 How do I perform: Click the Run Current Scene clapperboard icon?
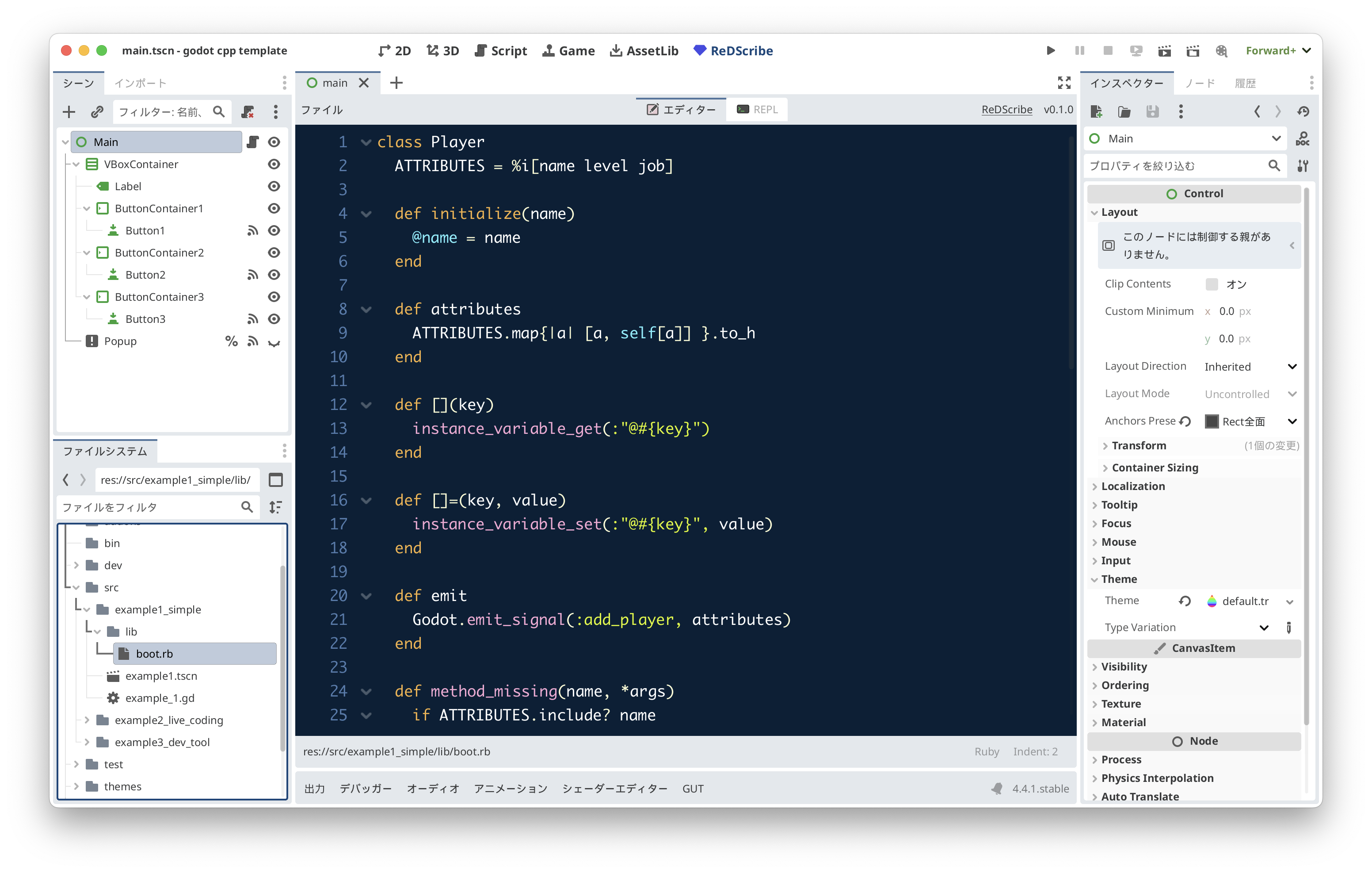[x=1164, y=51]
